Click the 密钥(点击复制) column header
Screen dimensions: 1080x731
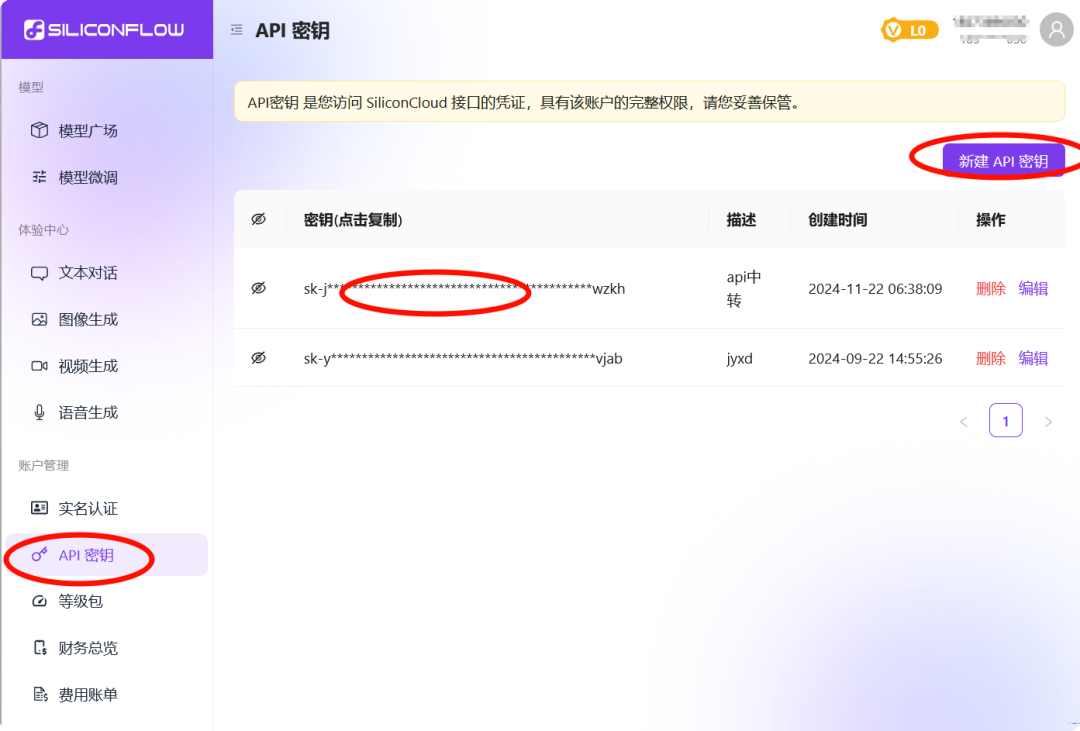click(353, 219)
